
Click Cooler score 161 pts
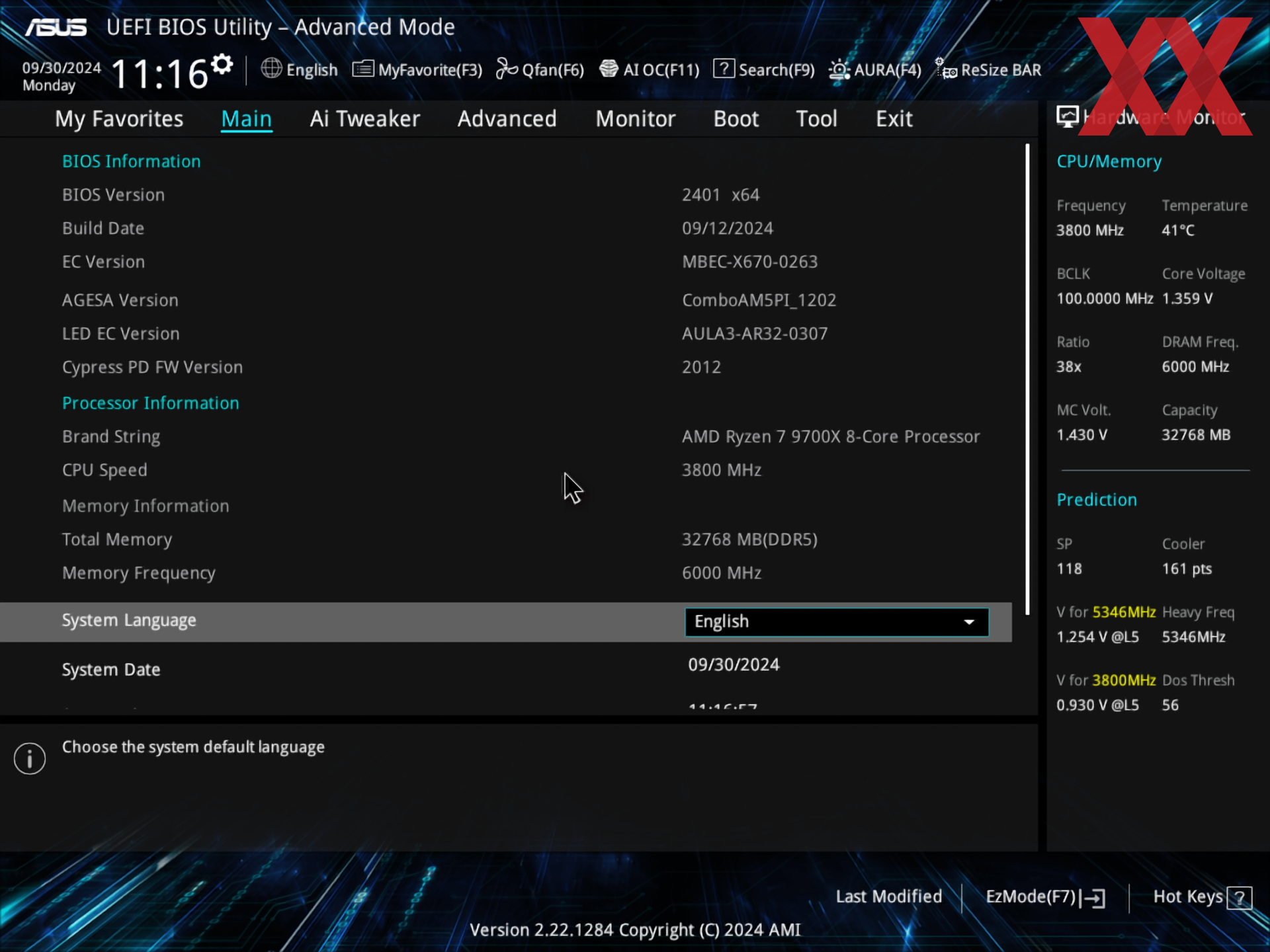(x=1187, y=569)
